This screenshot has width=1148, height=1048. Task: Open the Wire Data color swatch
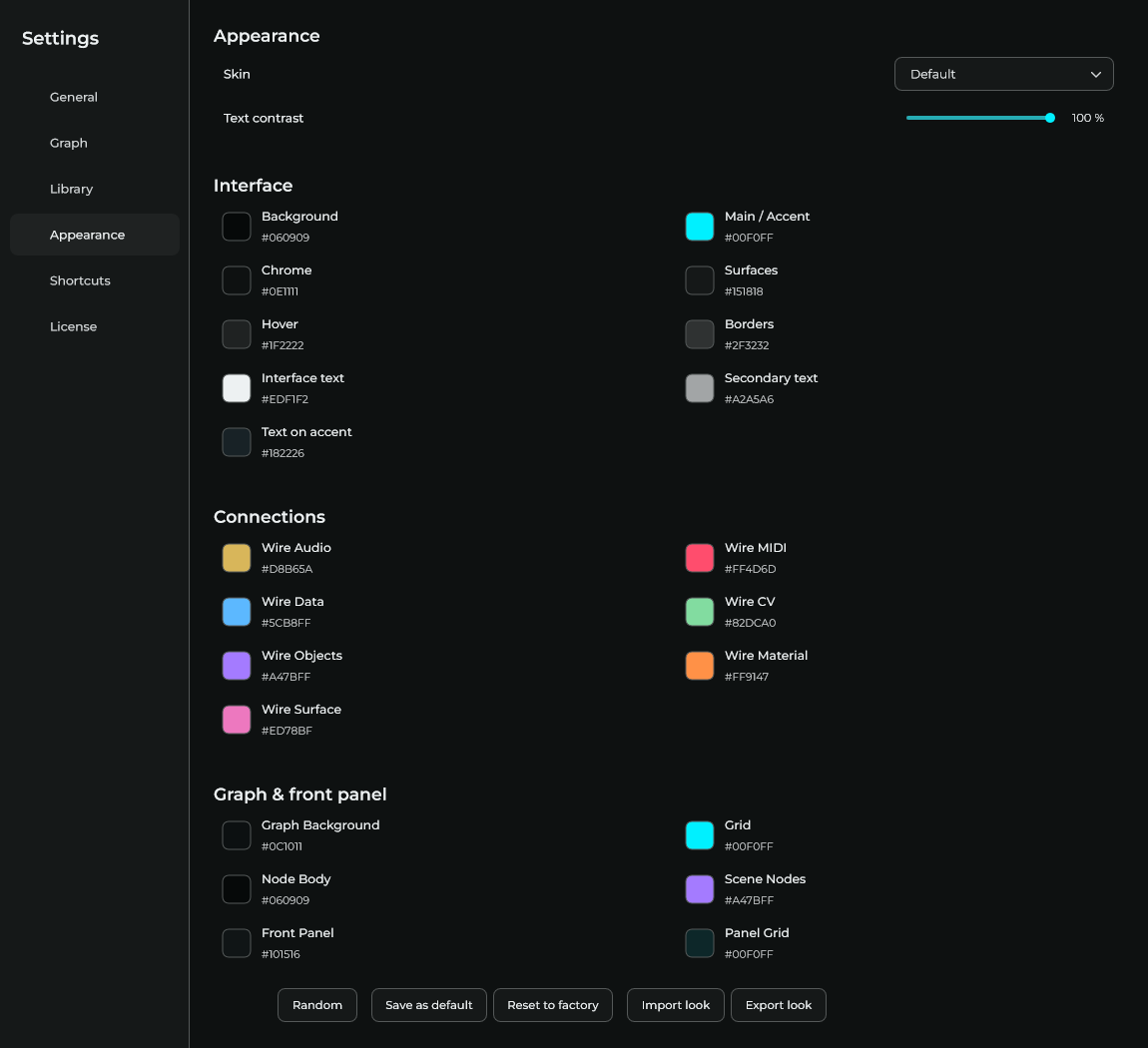pos(237,612)
